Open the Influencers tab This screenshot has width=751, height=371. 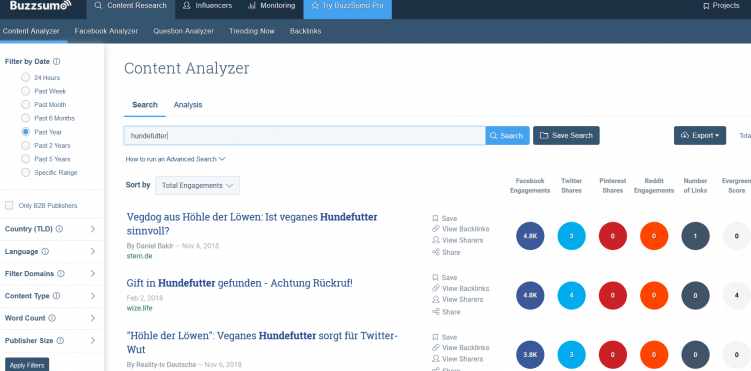(x=207, y=6)
